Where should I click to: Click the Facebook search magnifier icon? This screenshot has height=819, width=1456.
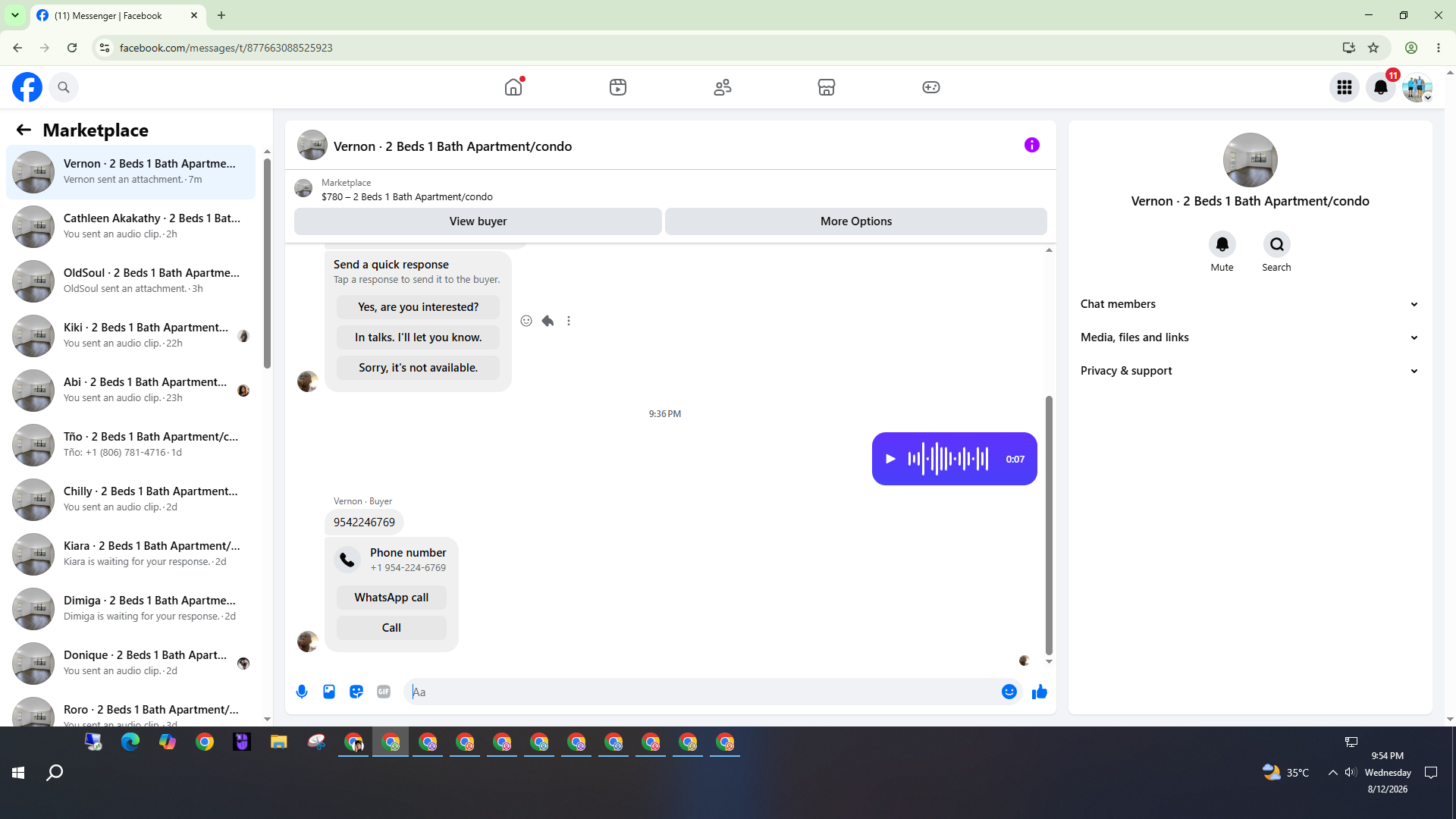(x=64, y=87)
